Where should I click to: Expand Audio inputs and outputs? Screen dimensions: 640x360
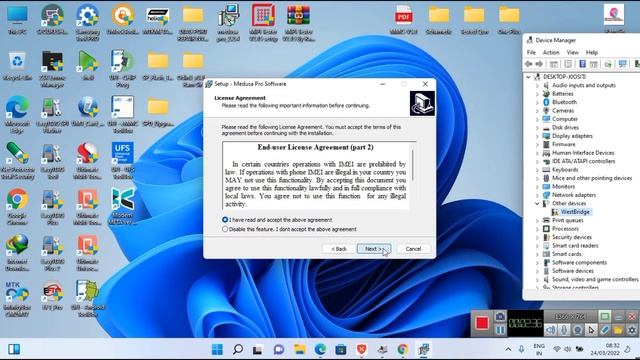pos(537,85)
